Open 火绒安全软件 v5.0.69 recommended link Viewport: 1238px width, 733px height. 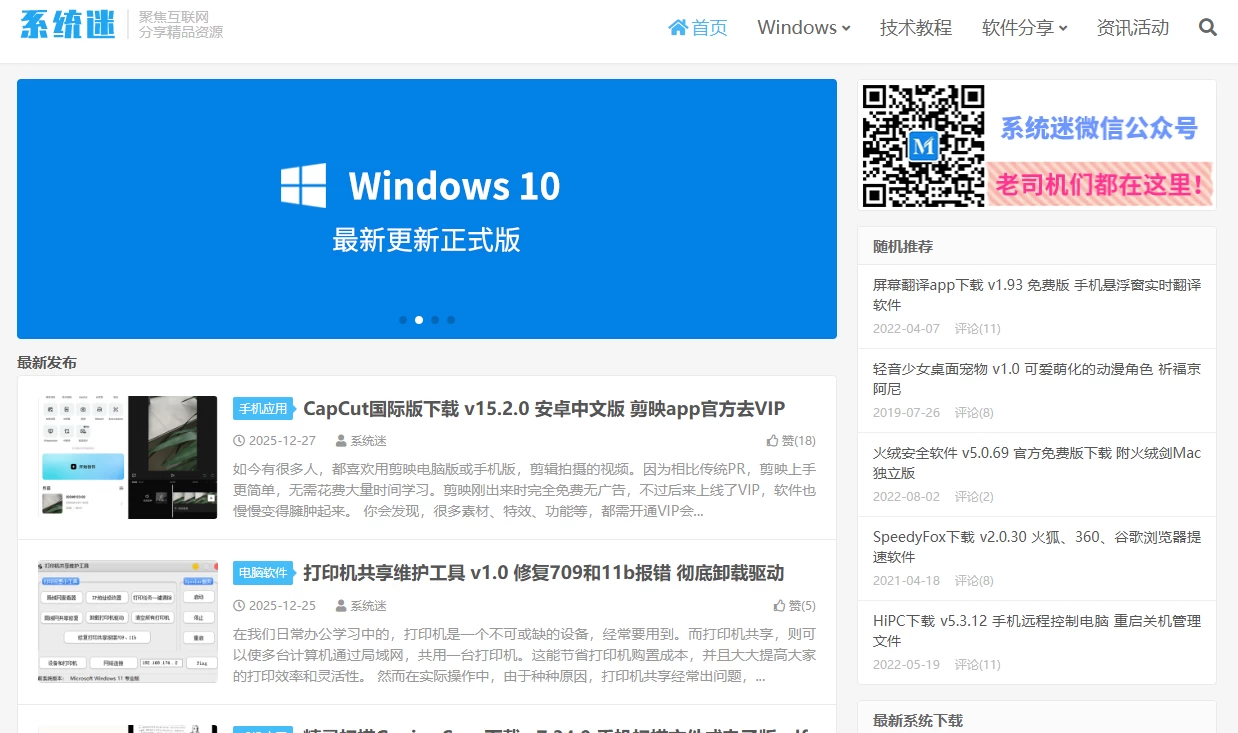coord(1036,462)
